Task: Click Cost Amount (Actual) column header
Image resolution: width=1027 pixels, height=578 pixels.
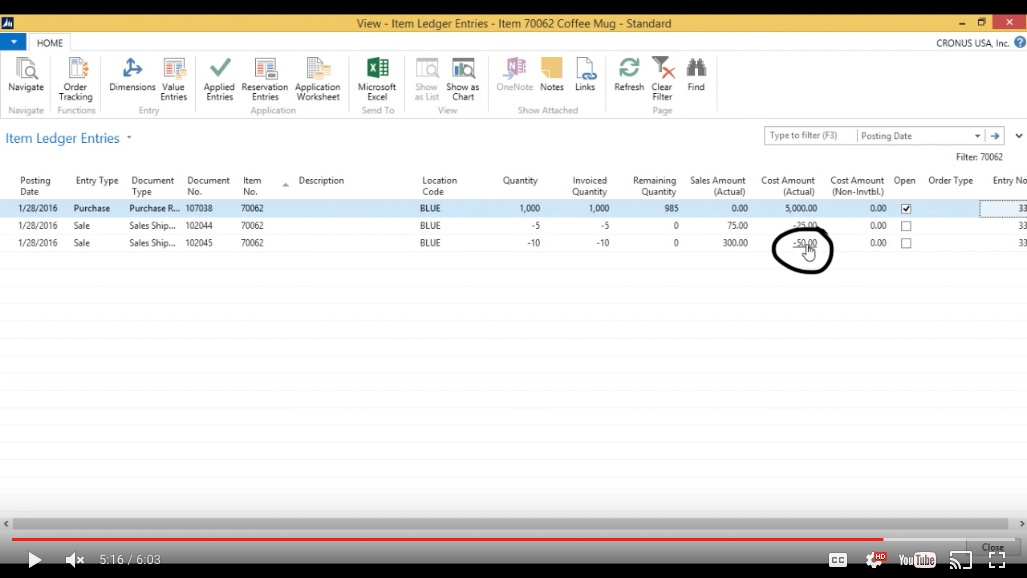Action: pyautogui.click(x=788, y=186)
